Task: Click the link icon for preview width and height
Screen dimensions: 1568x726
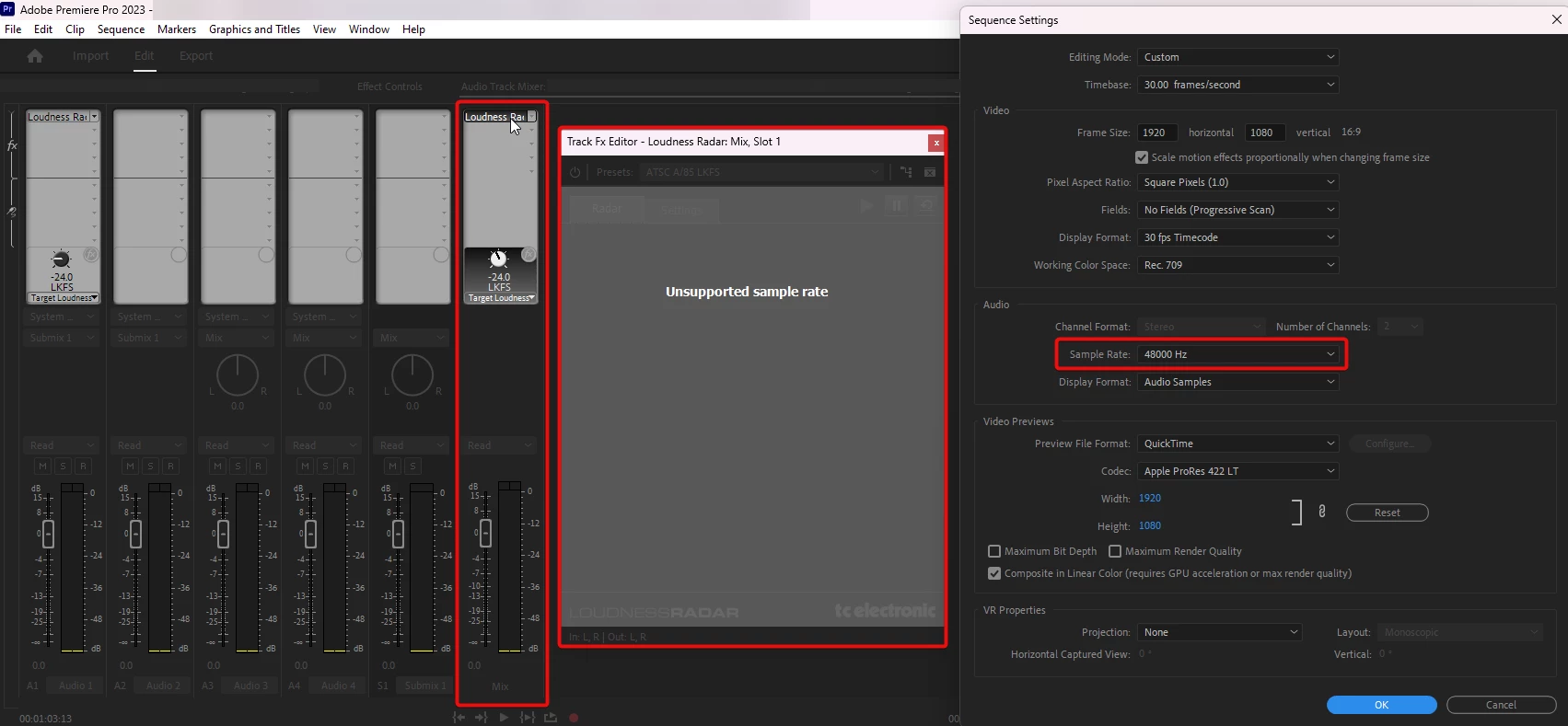Action: click(x=1322, y=512)
